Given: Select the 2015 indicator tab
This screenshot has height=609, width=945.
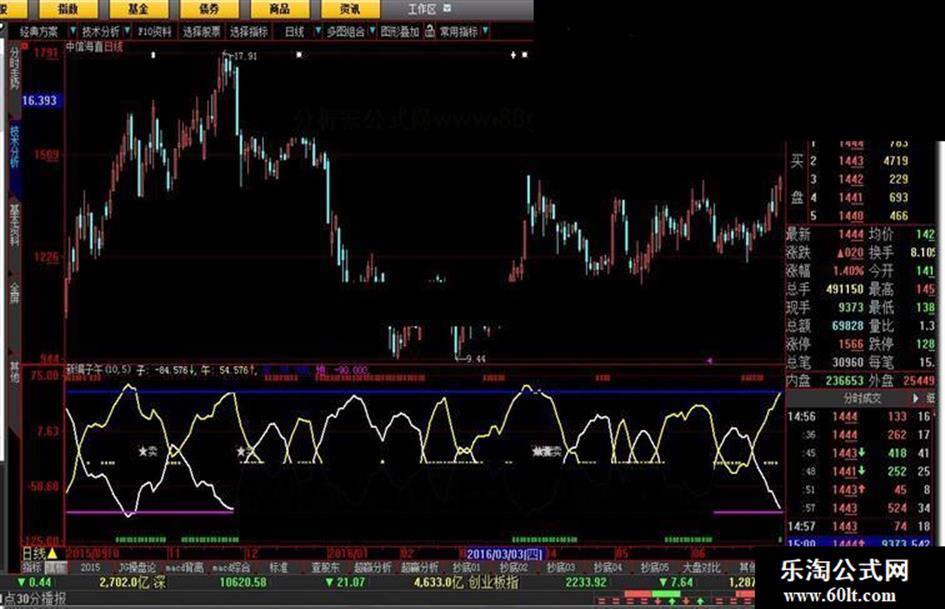Looking at the screenshot, I should pos(90,567).
